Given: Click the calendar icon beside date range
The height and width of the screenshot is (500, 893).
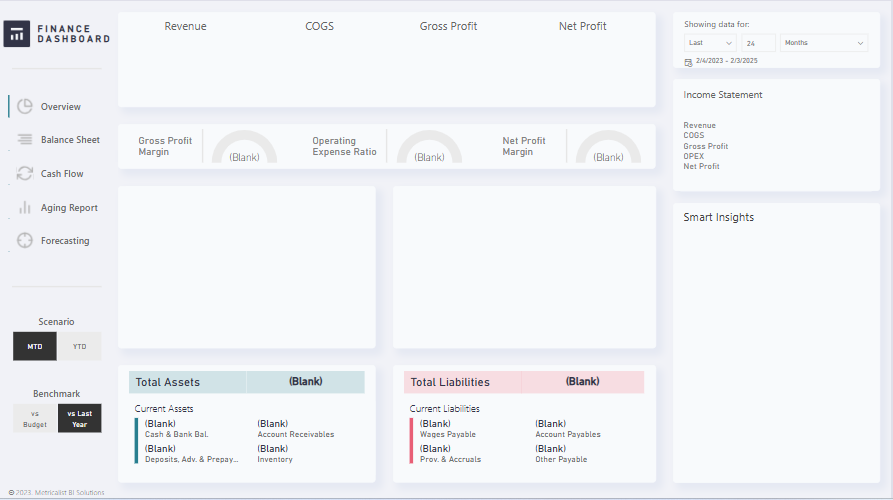Looking at the screenshot, I should pyautogui.click(x=688, y=62).
